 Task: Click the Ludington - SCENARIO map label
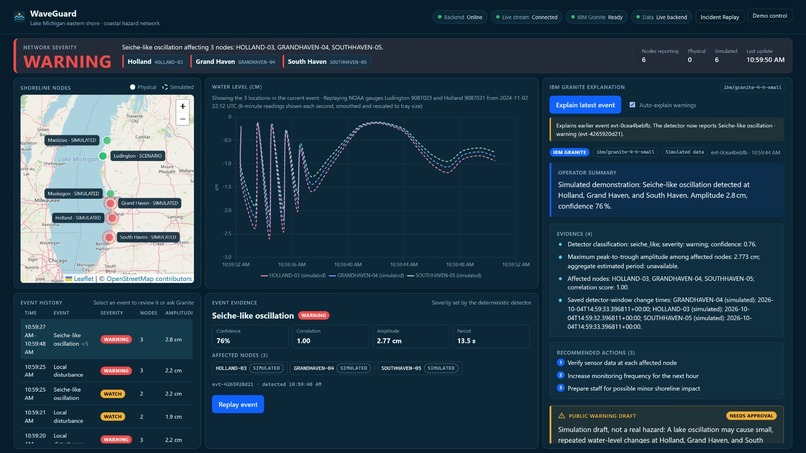click(x=138, y=156)
